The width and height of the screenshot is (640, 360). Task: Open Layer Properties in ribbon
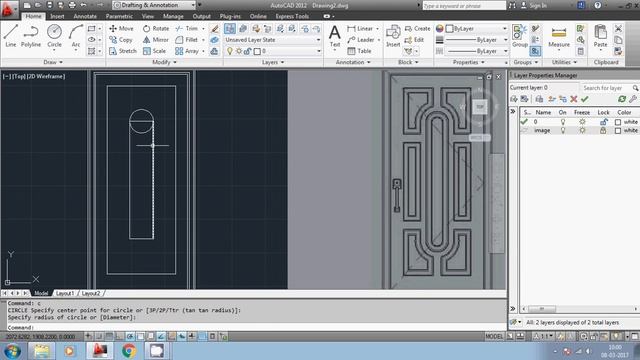[230, 29]
